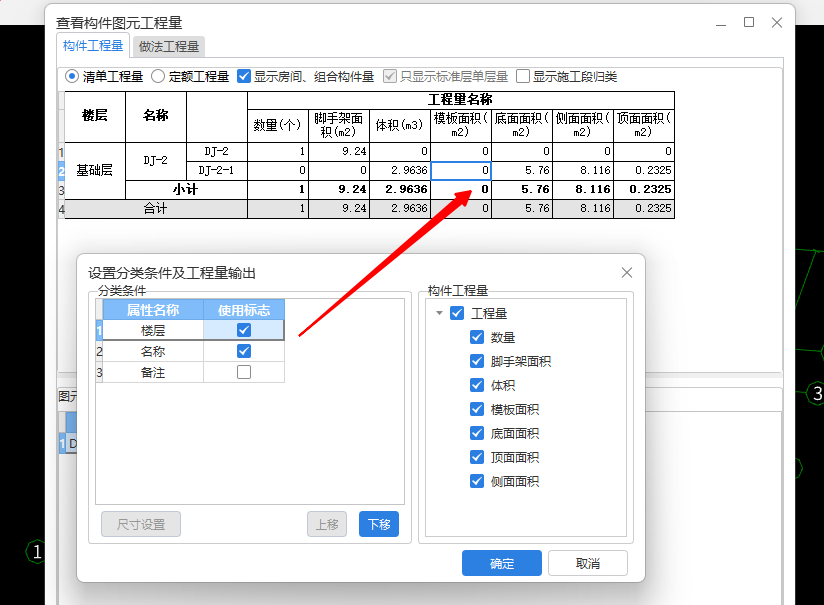Toggle 只显示标准层单层量 checkbox
The height and width of the screenshot is (605, 824).
389,77
